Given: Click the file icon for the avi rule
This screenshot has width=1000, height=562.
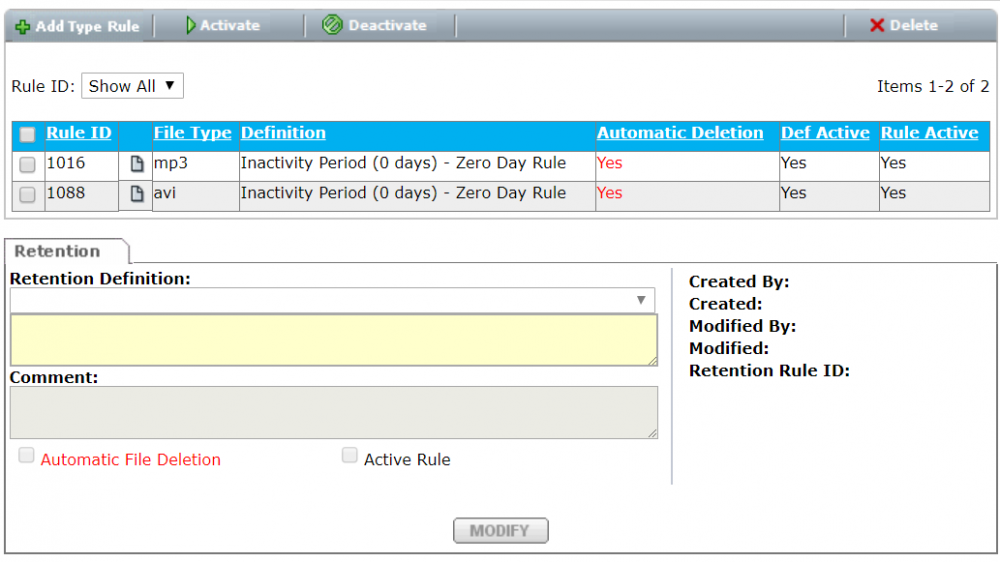Looking at the screenshot, I should pos(138,194).
